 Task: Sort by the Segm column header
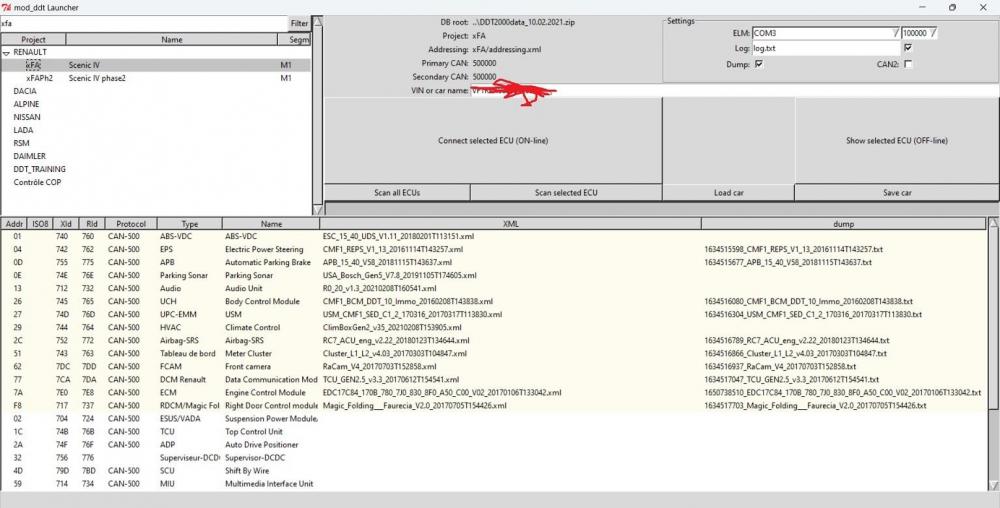tap(294, 40)
